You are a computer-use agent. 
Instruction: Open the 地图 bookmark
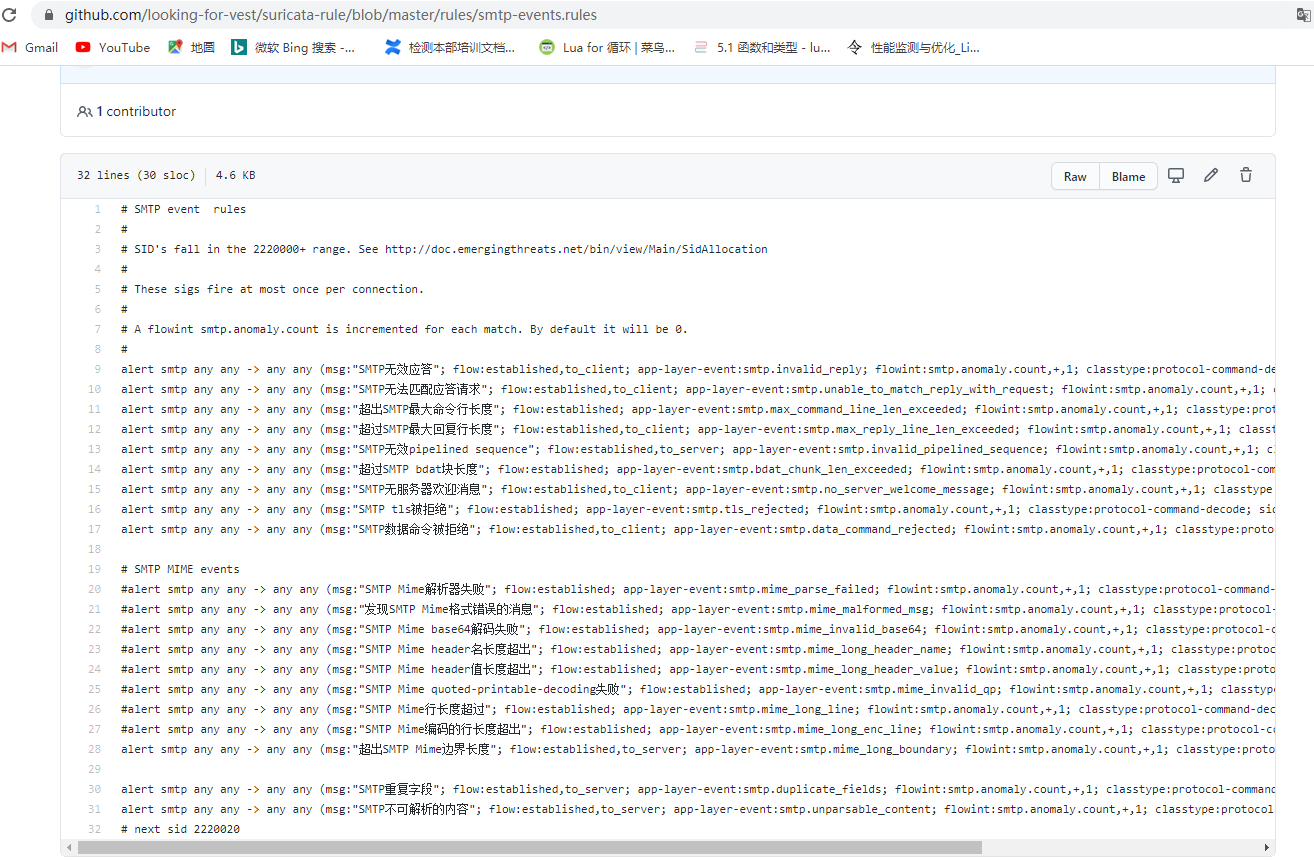pos(191,46)
